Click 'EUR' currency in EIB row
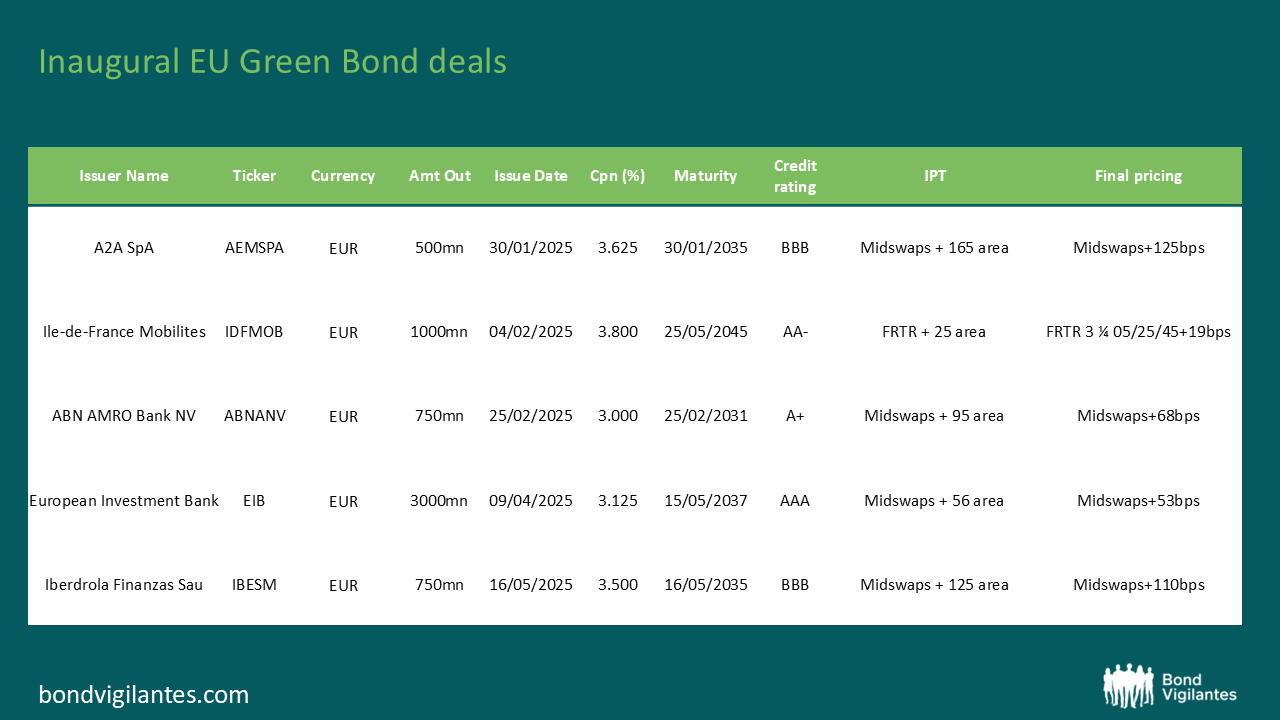 coord(343,502)
